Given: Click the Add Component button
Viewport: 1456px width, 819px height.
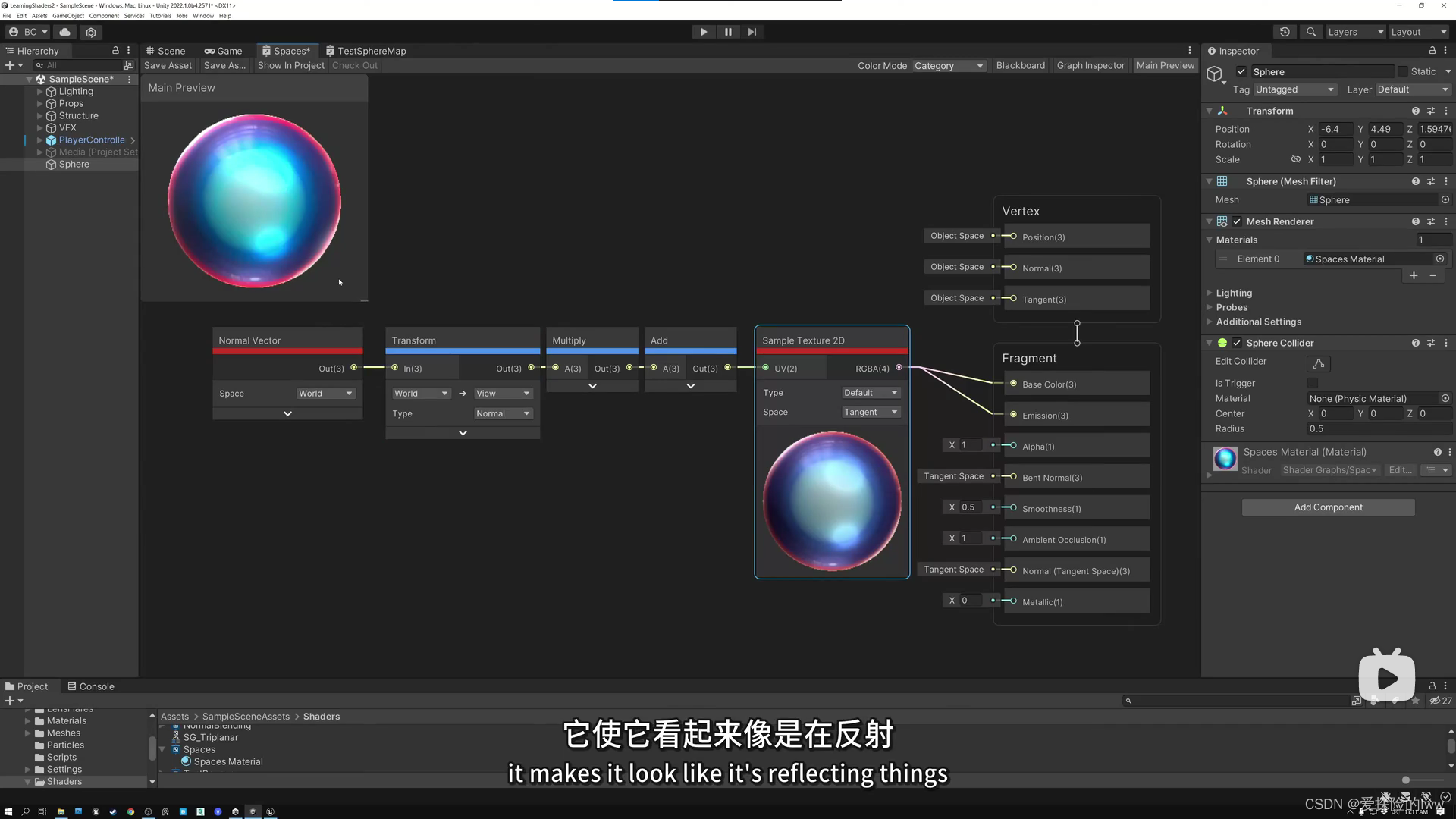Looking at the screenshot, I should pyautogui.click(x=1328, y=507).
